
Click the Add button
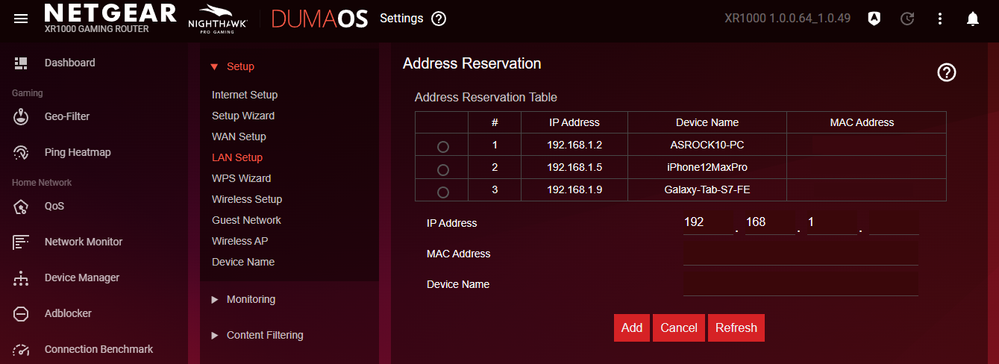pos(632,328)
